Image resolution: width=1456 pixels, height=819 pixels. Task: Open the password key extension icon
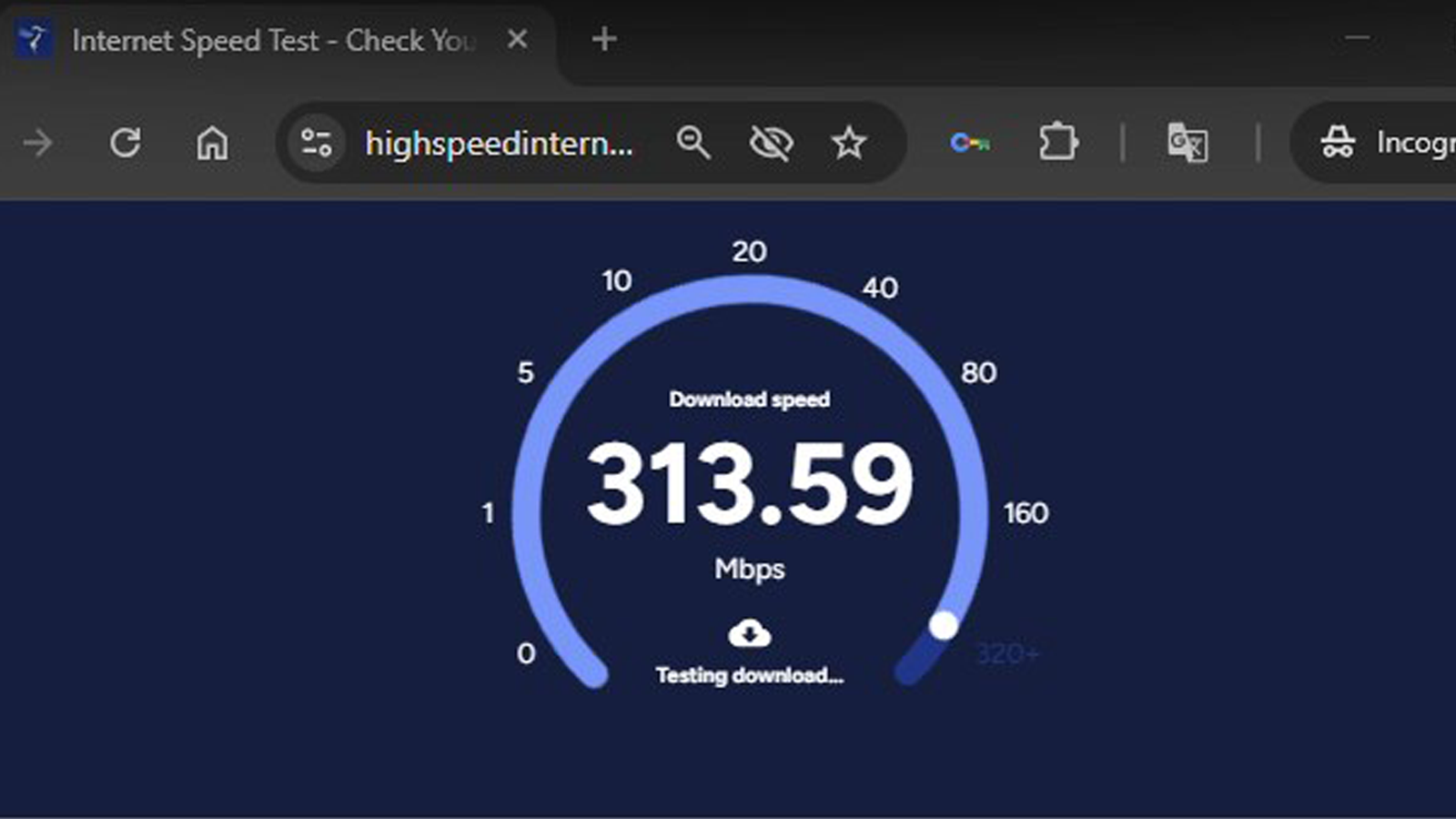[970, 143]
